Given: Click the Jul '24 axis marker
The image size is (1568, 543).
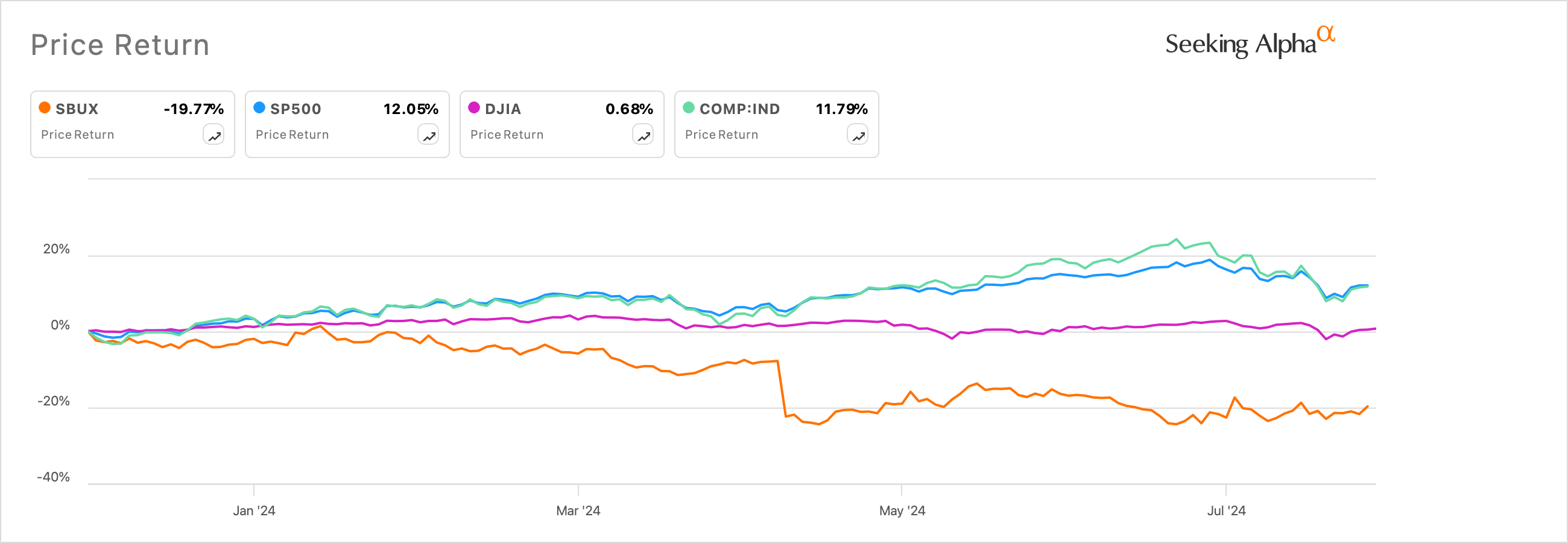Looking at the screenshot, I should tap(1226, 511).
